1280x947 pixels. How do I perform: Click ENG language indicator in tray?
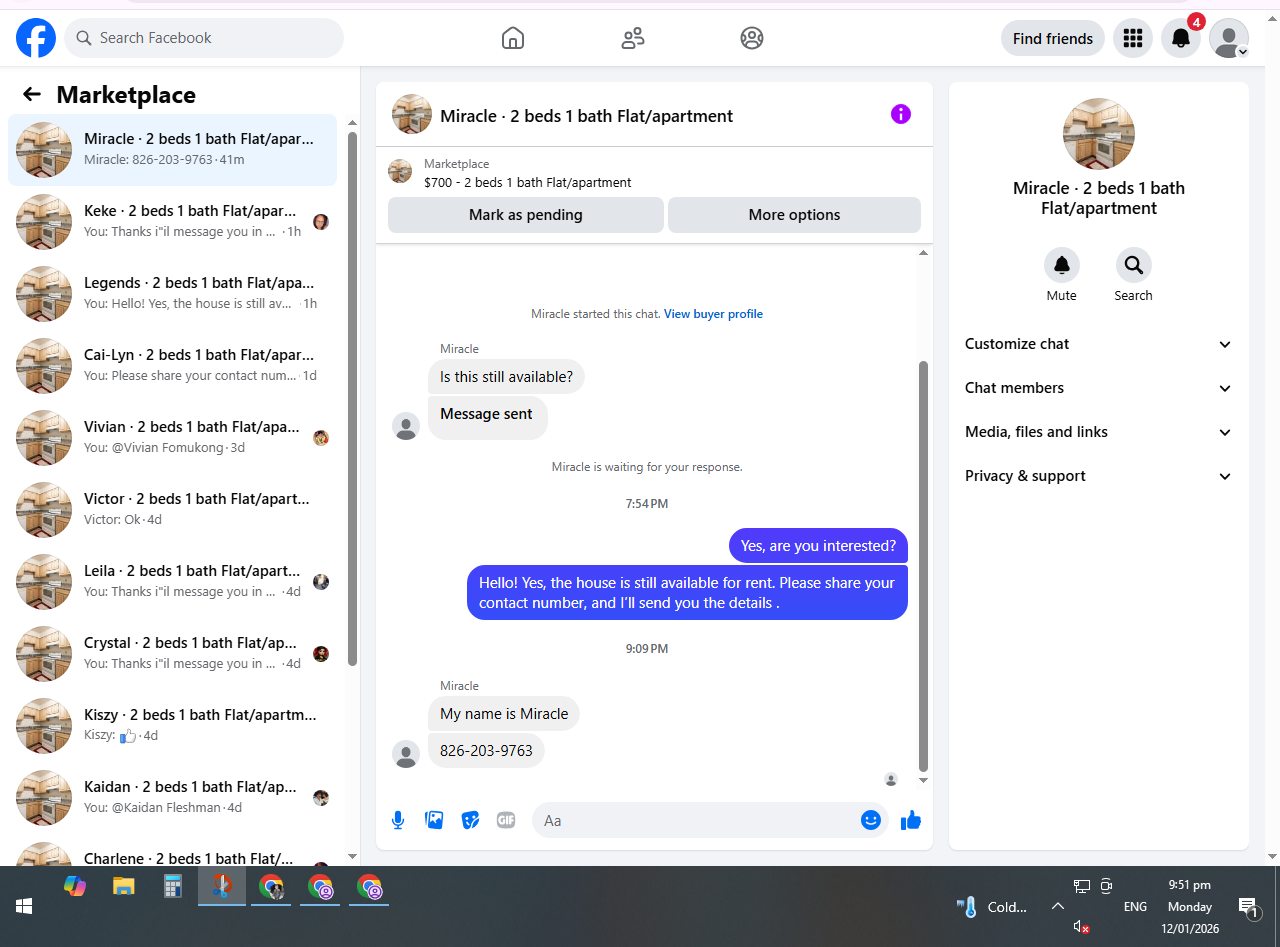coord(1135,907)
